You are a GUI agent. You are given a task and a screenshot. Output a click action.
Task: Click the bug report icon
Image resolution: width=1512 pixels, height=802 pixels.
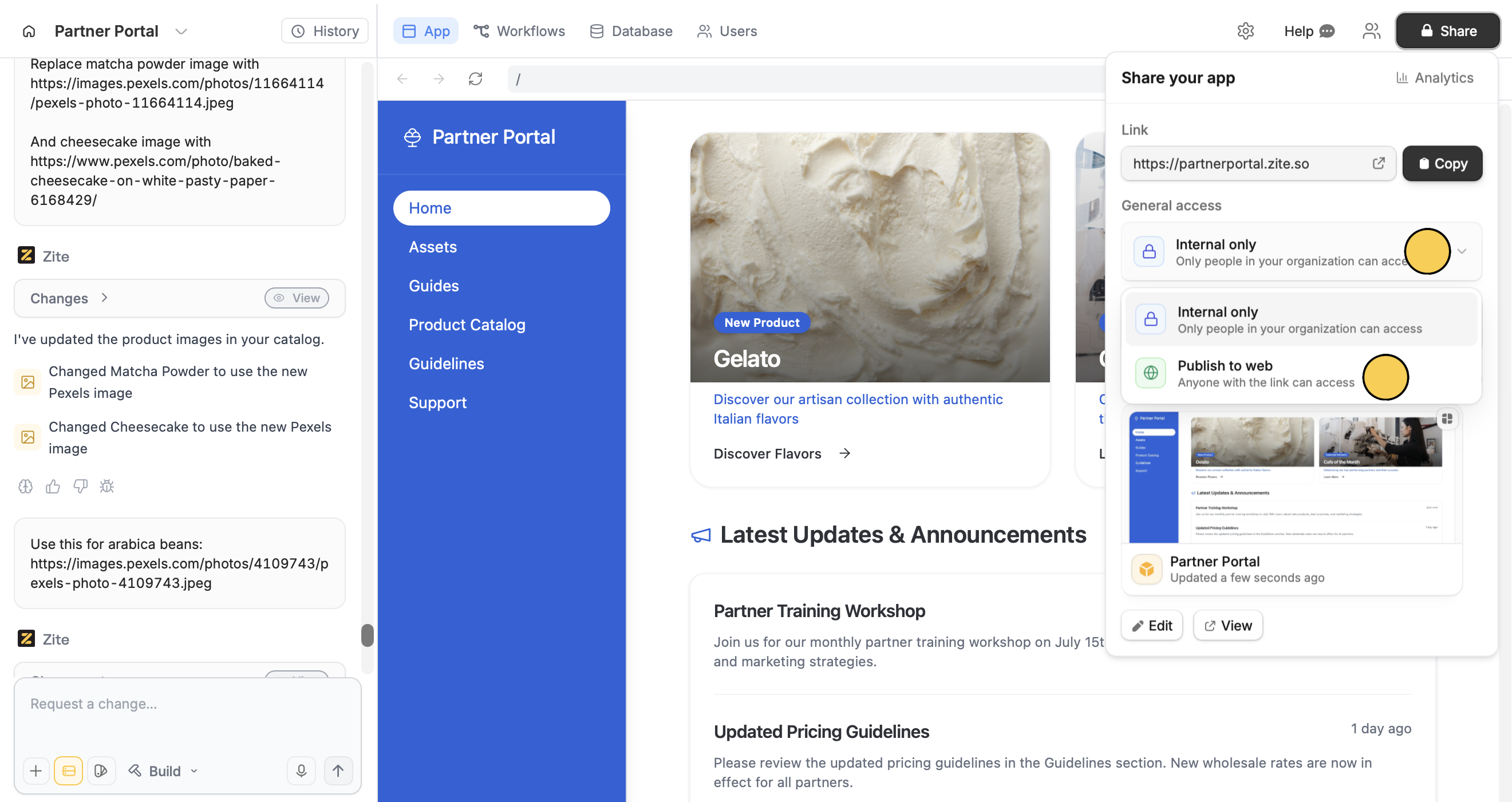[x=107, y=487]
